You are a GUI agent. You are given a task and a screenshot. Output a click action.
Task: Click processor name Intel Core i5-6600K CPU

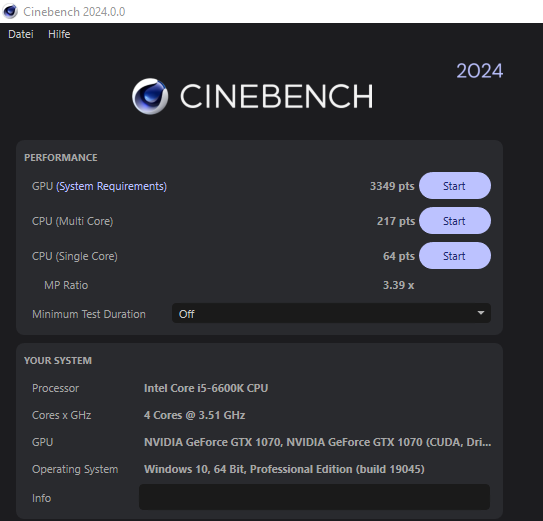click(x=206, y=388)
